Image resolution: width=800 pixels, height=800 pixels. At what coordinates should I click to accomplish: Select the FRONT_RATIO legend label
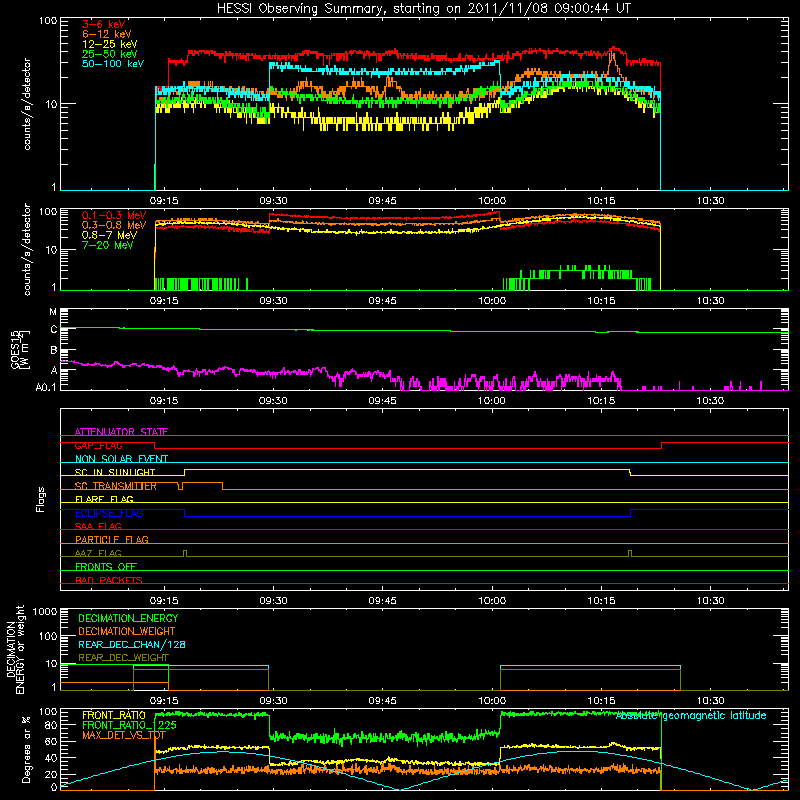click(114, 715)
